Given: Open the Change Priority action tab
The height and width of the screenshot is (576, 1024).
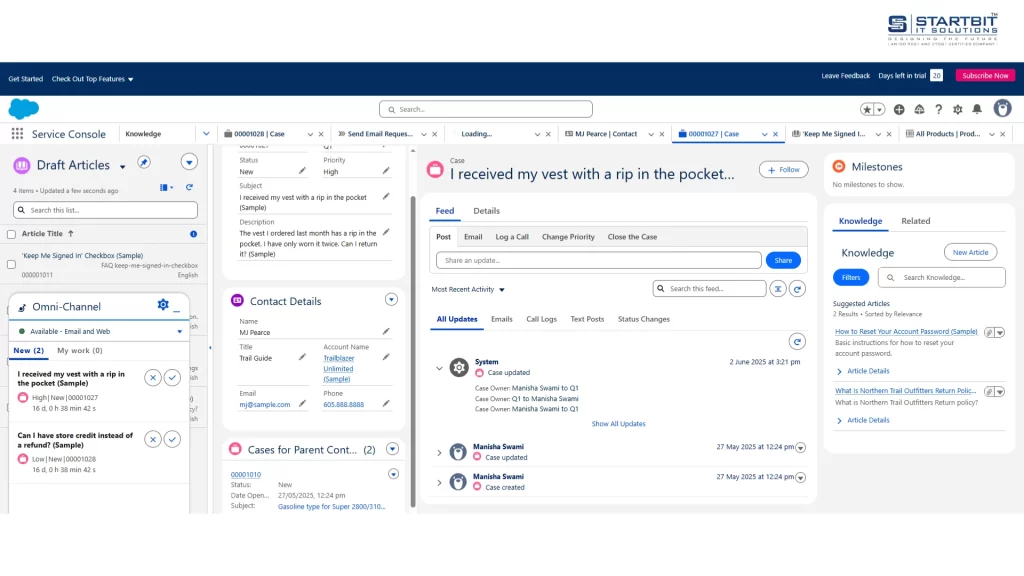Looking at the screenshot, I should tap(568, 237).
